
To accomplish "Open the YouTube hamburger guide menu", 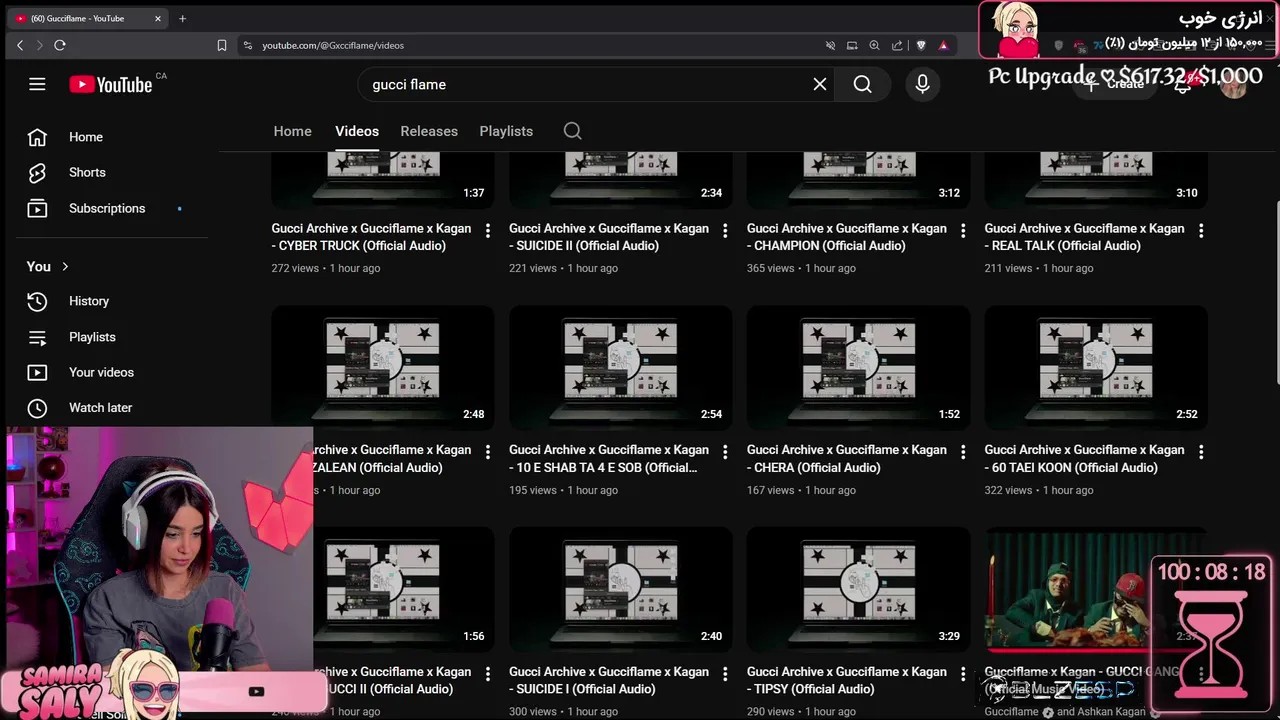I will click(x=37, y=85).
